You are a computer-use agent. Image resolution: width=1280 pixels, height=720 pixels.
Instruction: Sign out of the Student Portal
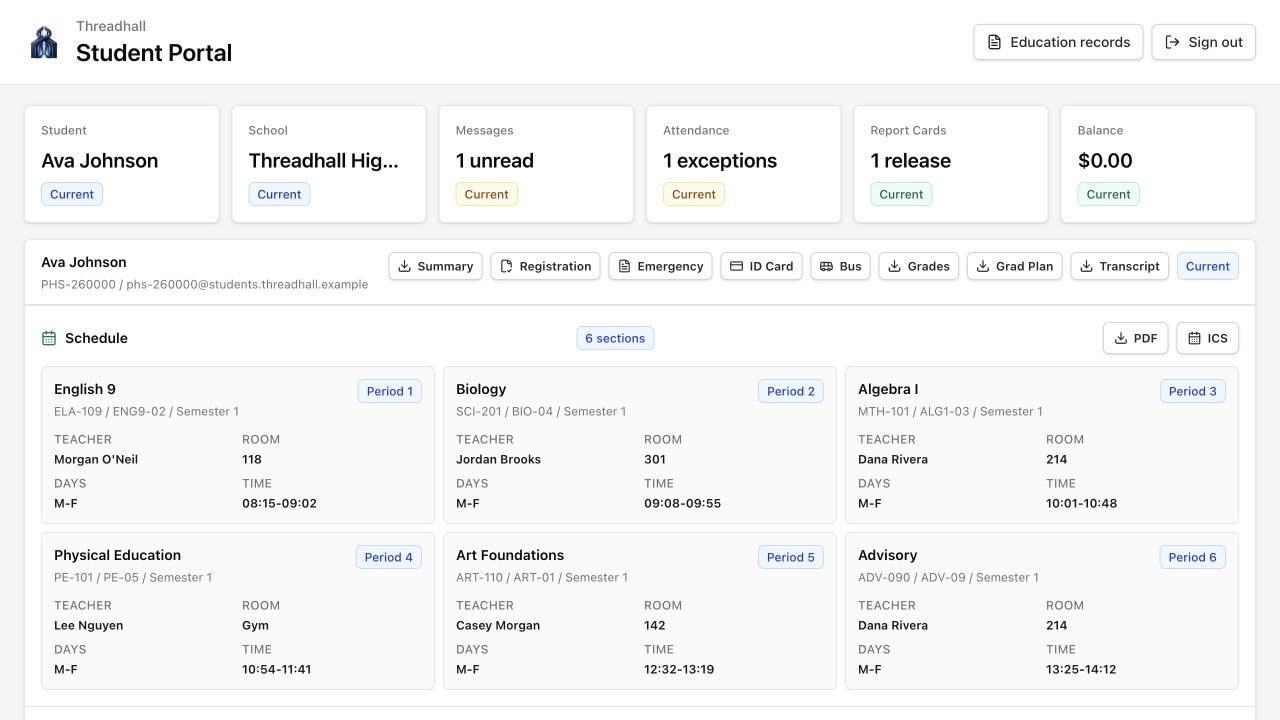pos(1204,42)
